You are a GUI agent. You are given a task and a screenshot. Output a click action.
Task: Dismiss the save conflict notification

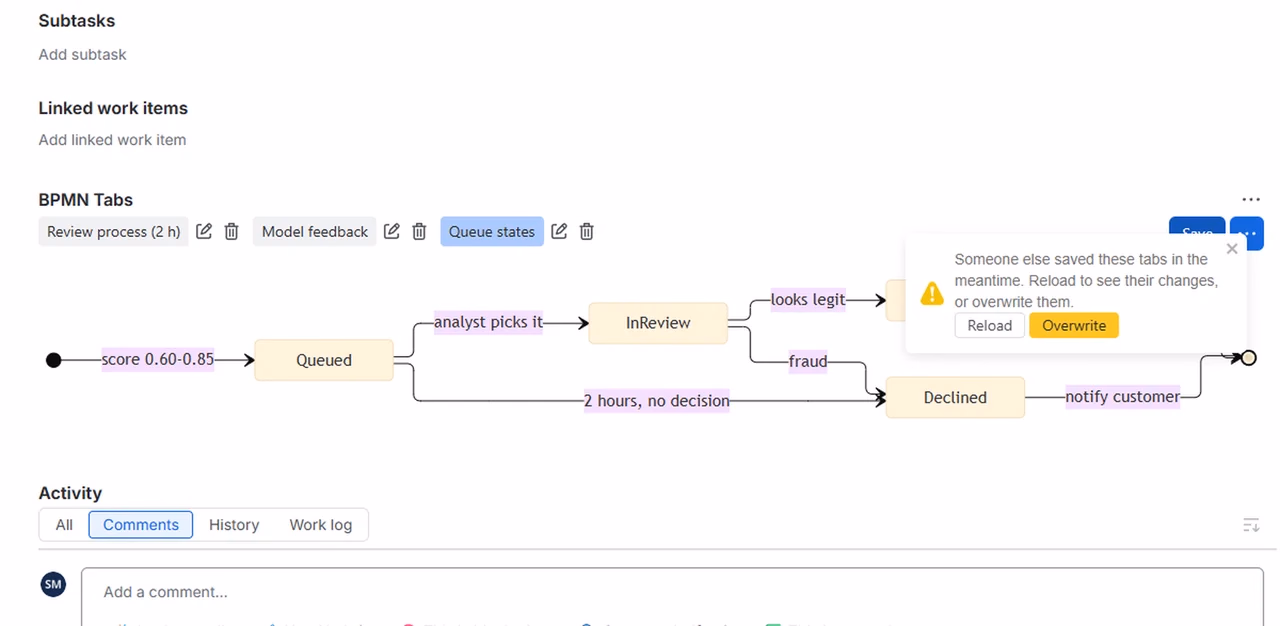pyautogui.click(x=1232, y=249)
